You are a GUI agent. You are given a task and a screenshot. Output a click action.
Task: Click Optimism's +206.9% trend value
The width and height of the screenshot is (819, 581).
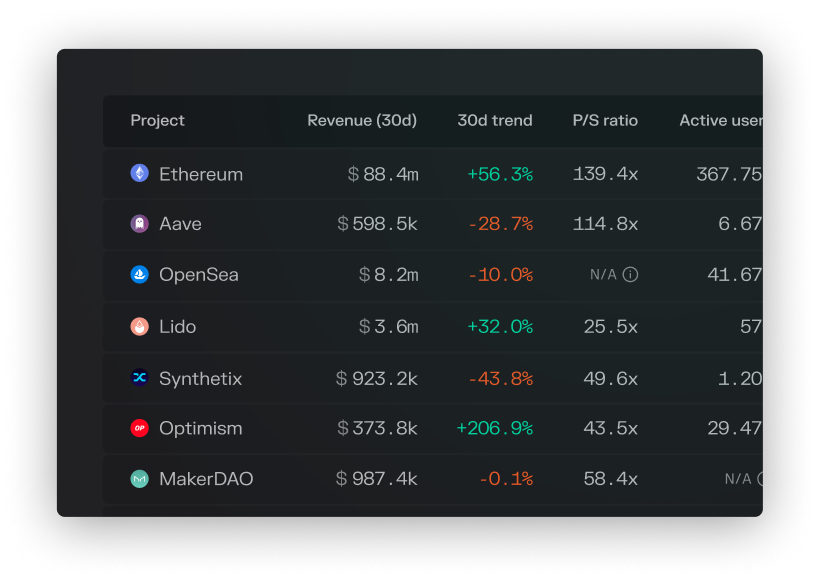(495, 428)
